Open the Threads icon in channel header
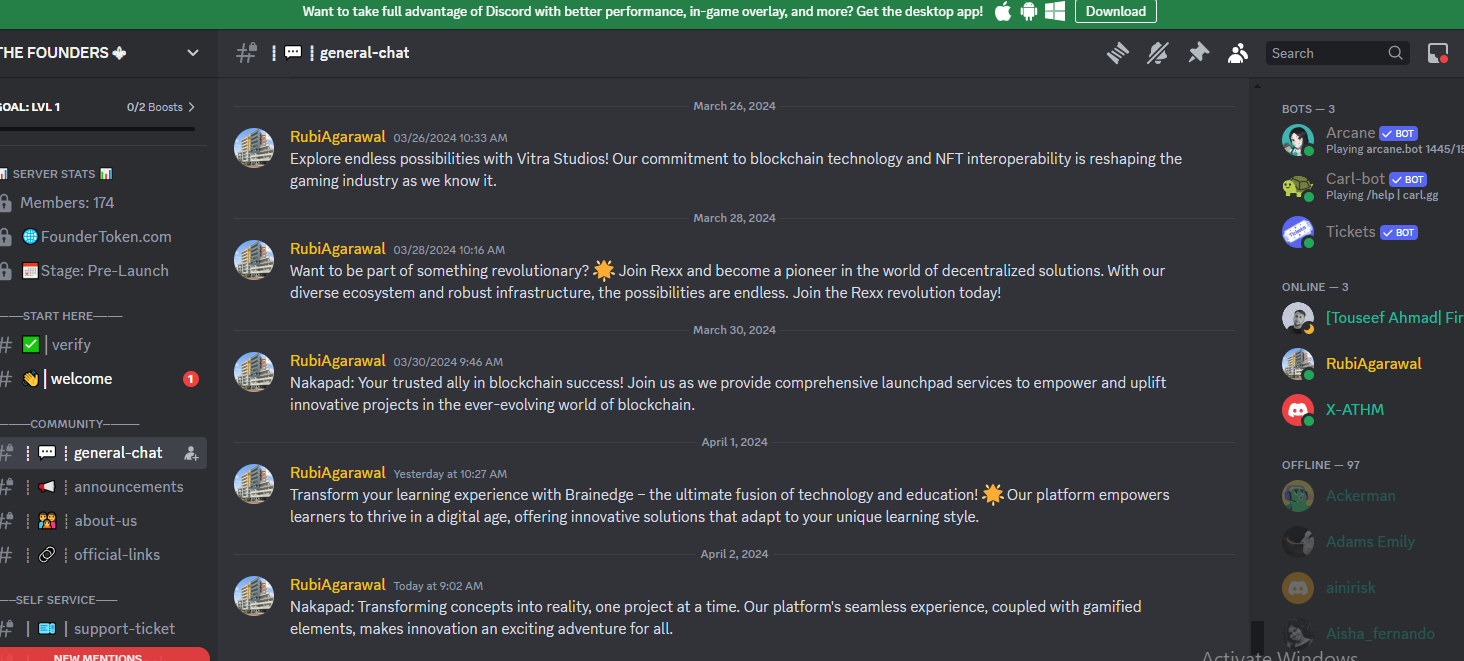The width and height of the screenshot is (1464, 661). [1118, 53]
